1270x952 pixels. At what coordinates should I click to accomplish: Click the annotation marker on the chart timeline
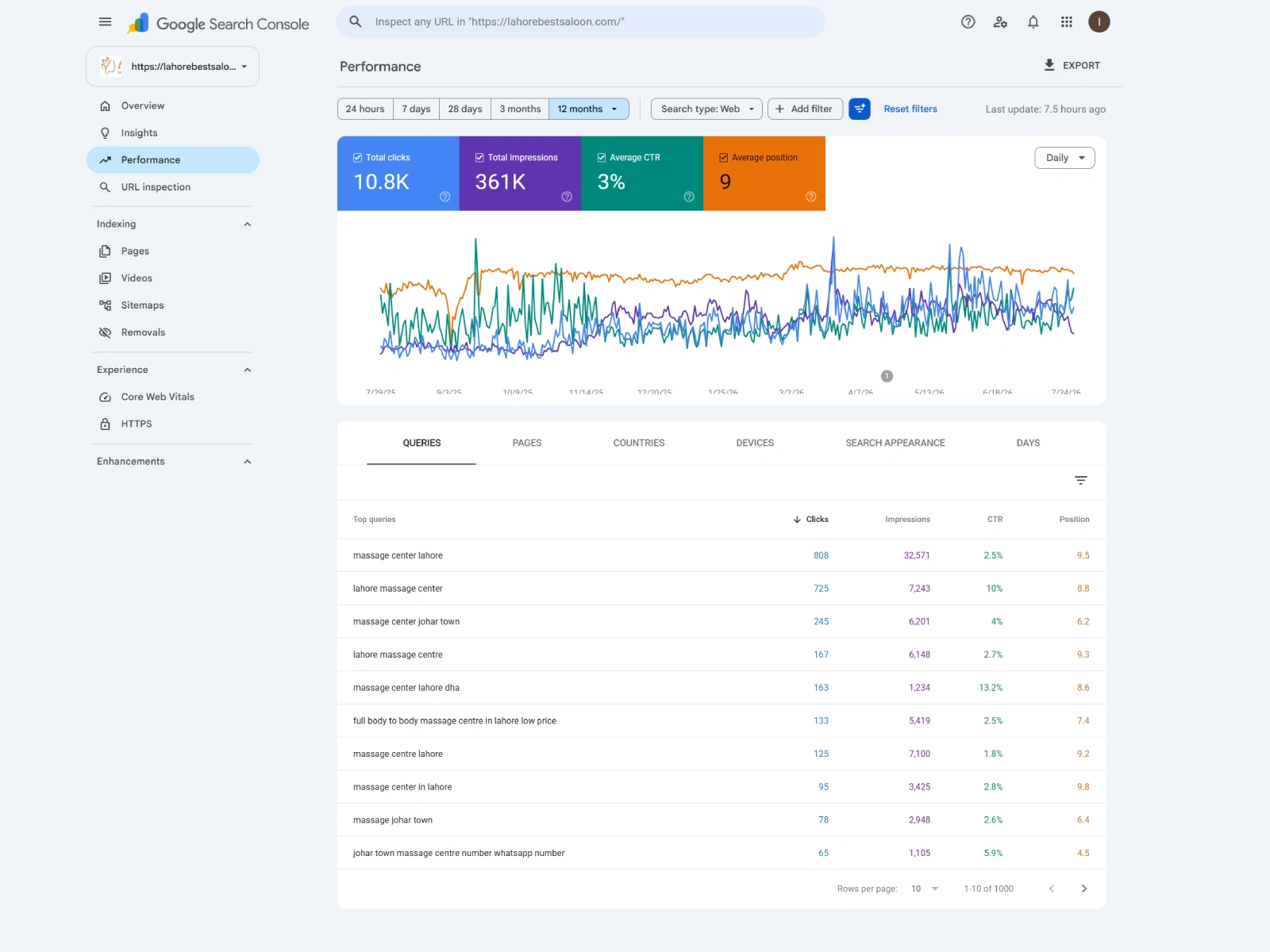click(x=887, y=376)
